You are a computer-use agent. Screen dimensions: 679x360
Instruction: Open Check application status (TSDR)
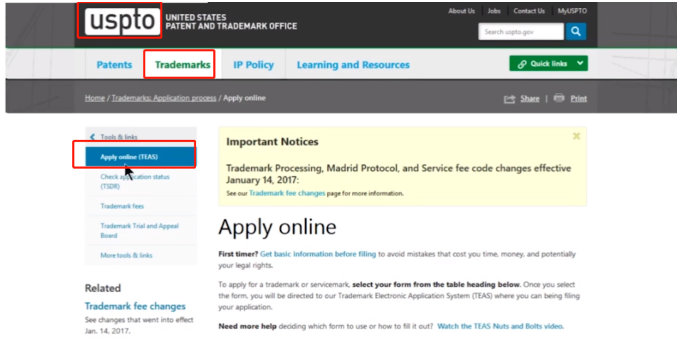tap(135, 182)
